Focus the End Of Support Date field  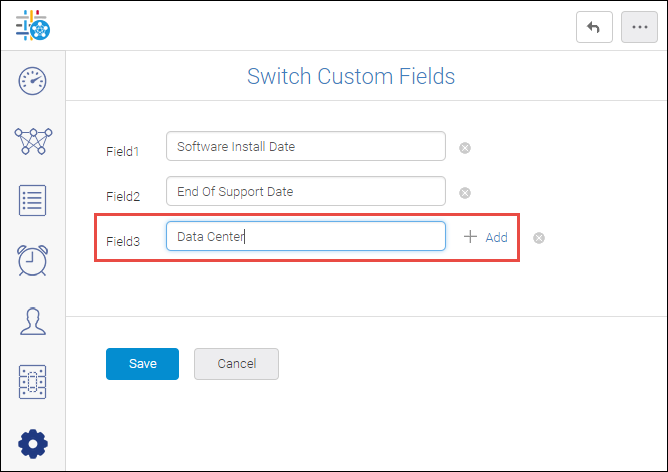tap(306, 191)
